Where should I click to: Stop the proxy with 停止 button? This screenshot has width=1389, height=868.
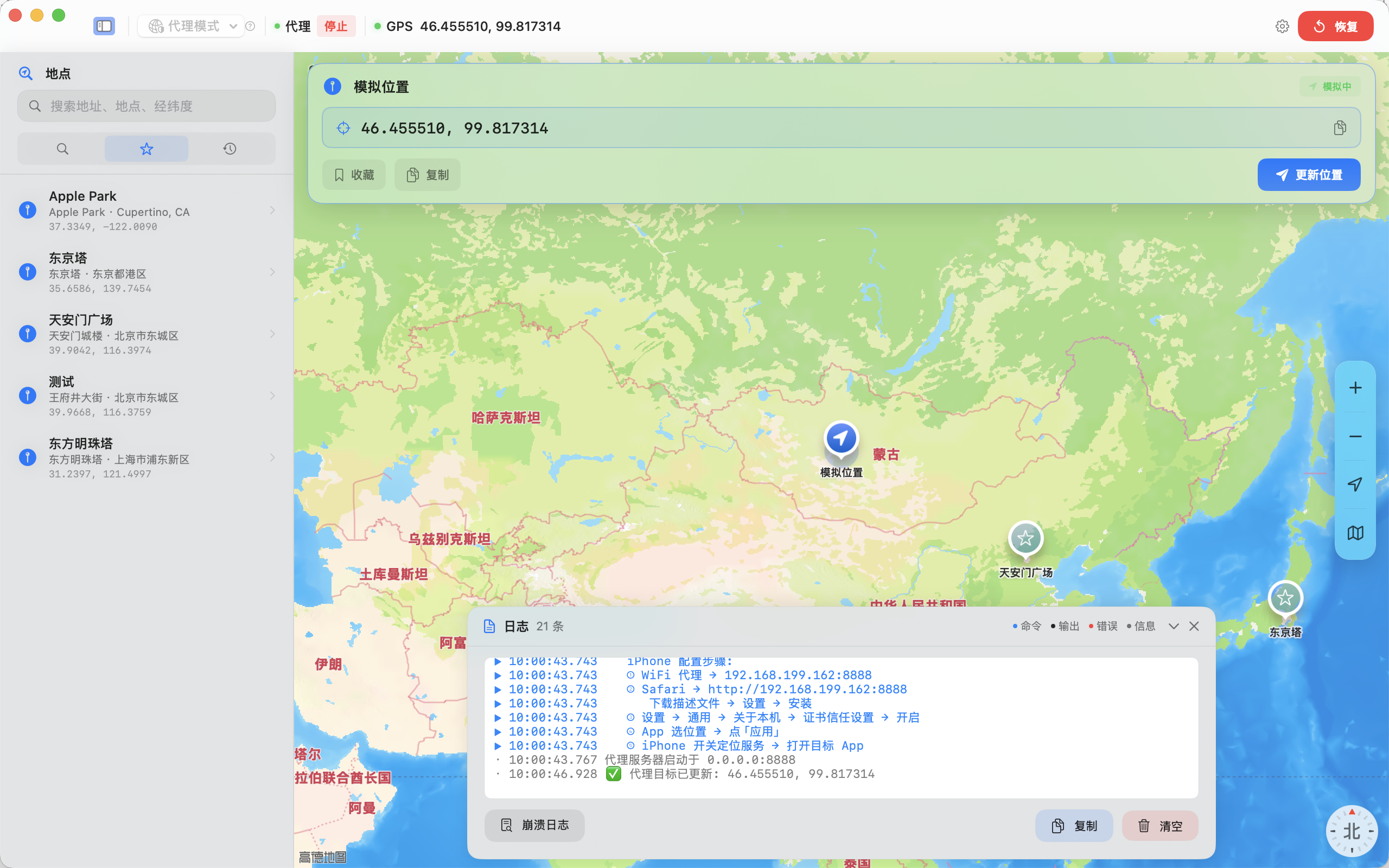point(336,26)
